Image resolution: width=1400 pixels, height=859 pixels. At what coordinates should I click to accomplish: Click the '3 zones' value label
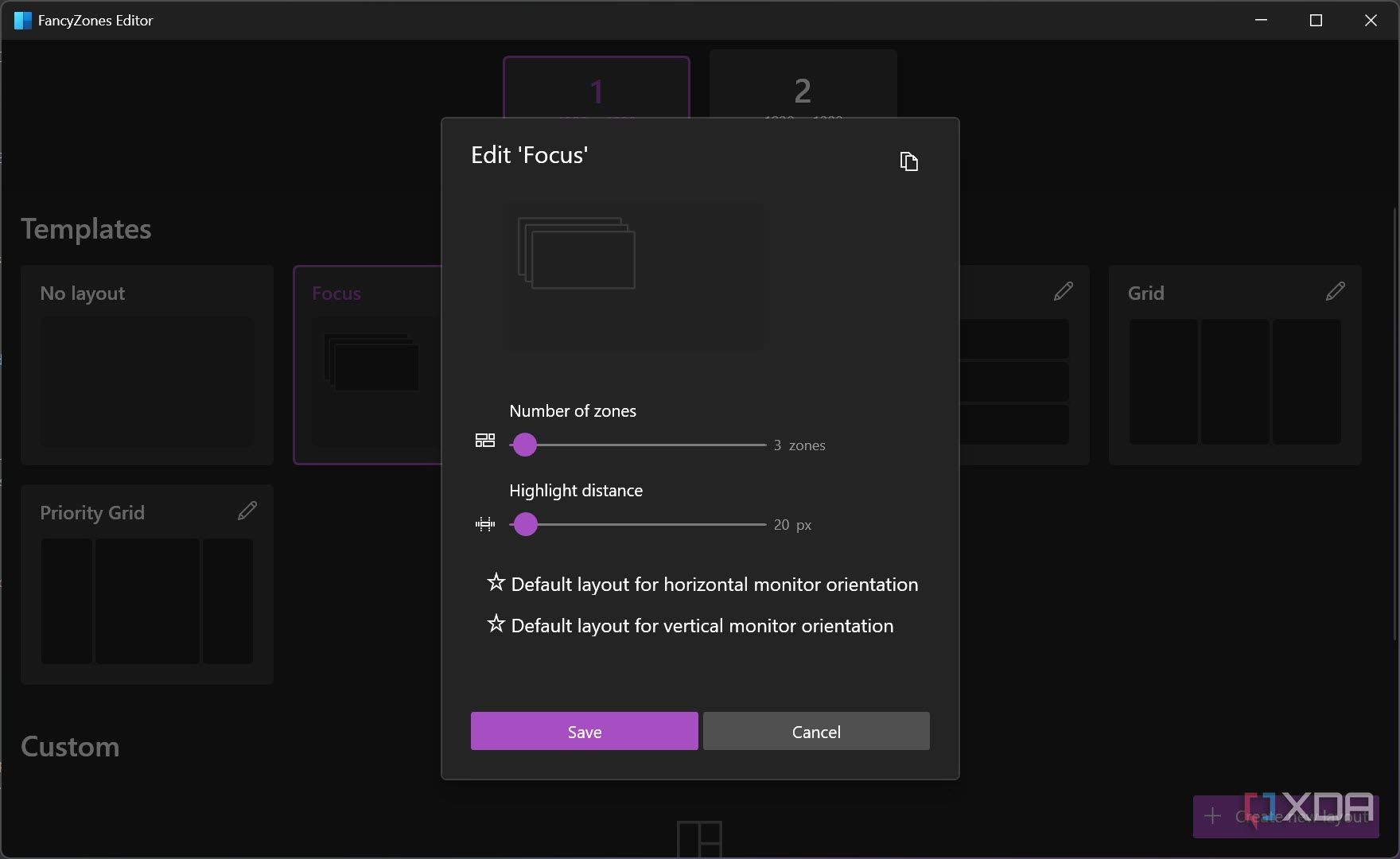click(799, 445)
